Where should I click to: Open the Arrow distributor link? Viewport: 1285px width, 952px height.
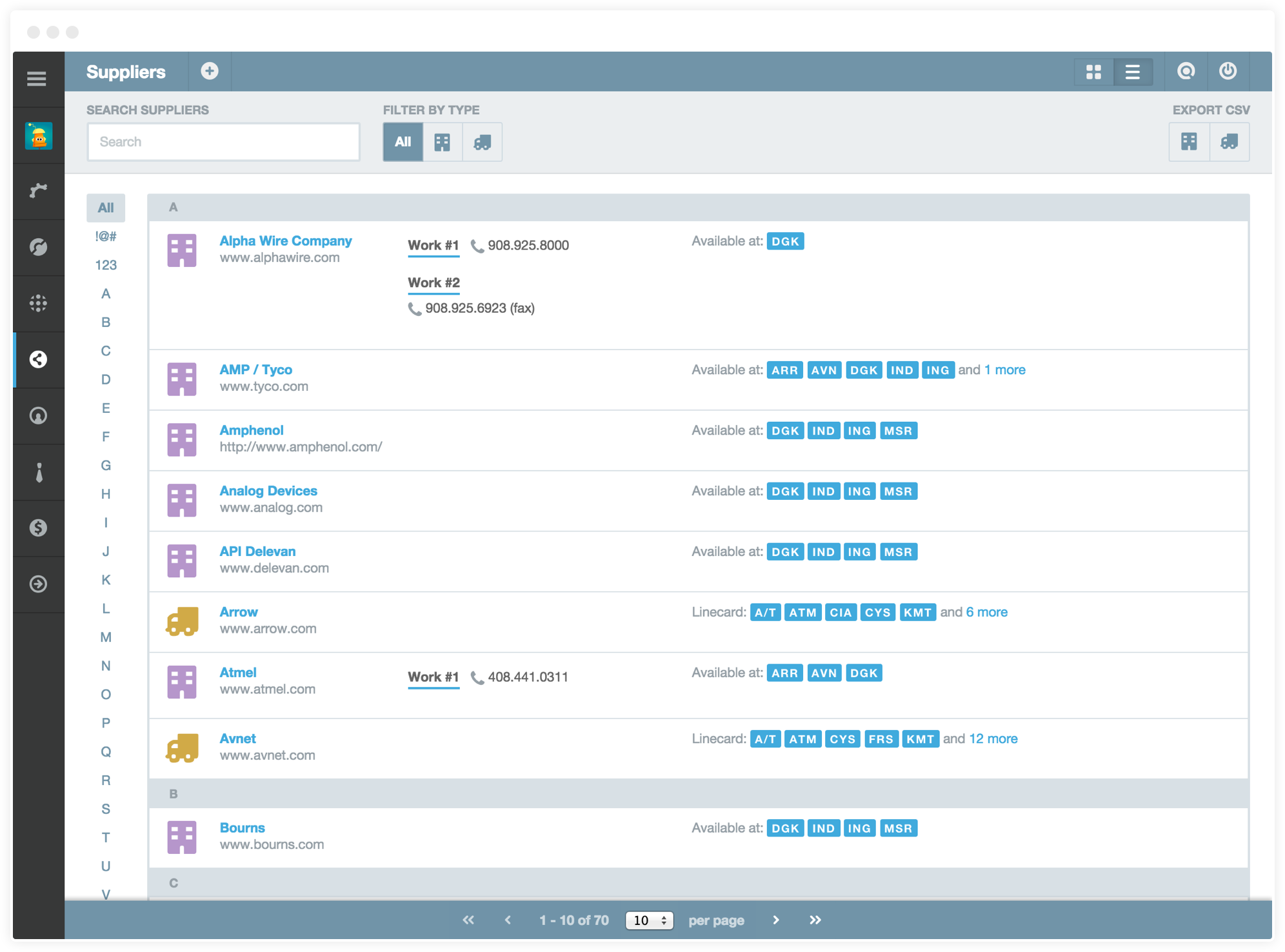(239, 612)
